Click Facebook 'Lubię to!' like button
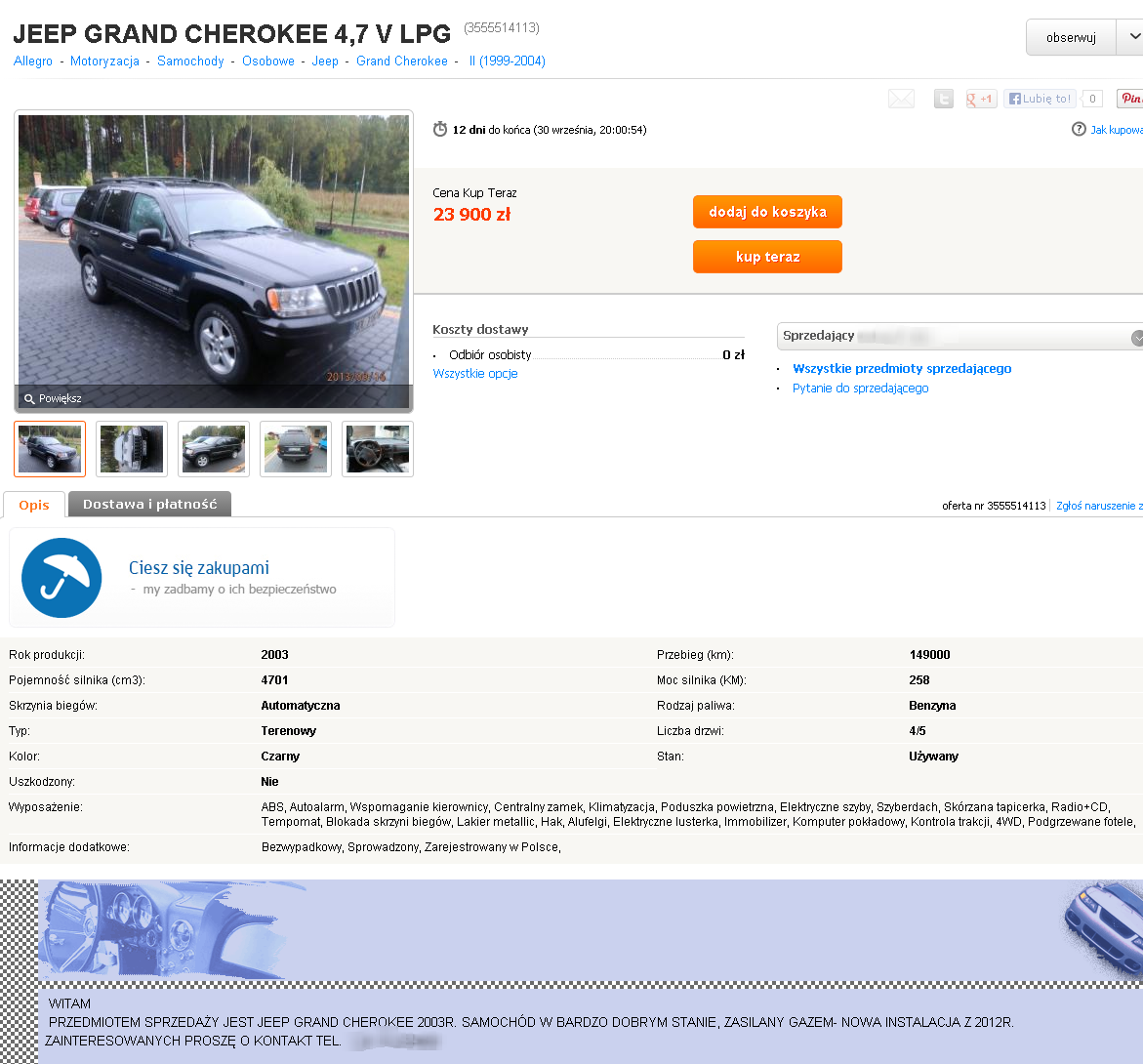The width and height of the screenshot is (1143, 1064). pyautogui.click(x=1040, y=99)
